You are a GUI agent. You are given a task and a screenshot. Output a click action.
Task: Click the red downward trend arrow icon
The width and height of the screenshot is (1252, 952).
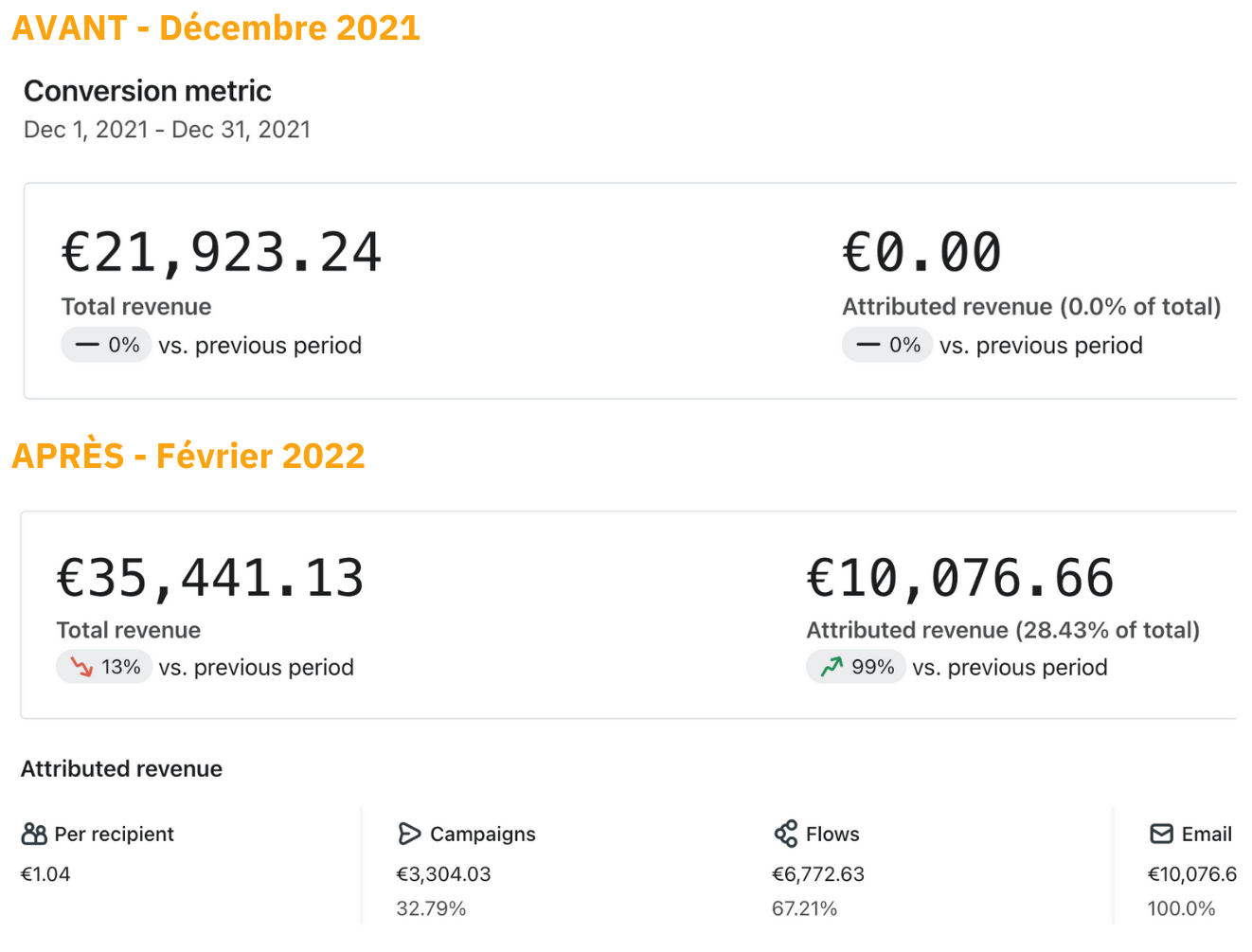[x=81, y=667]
